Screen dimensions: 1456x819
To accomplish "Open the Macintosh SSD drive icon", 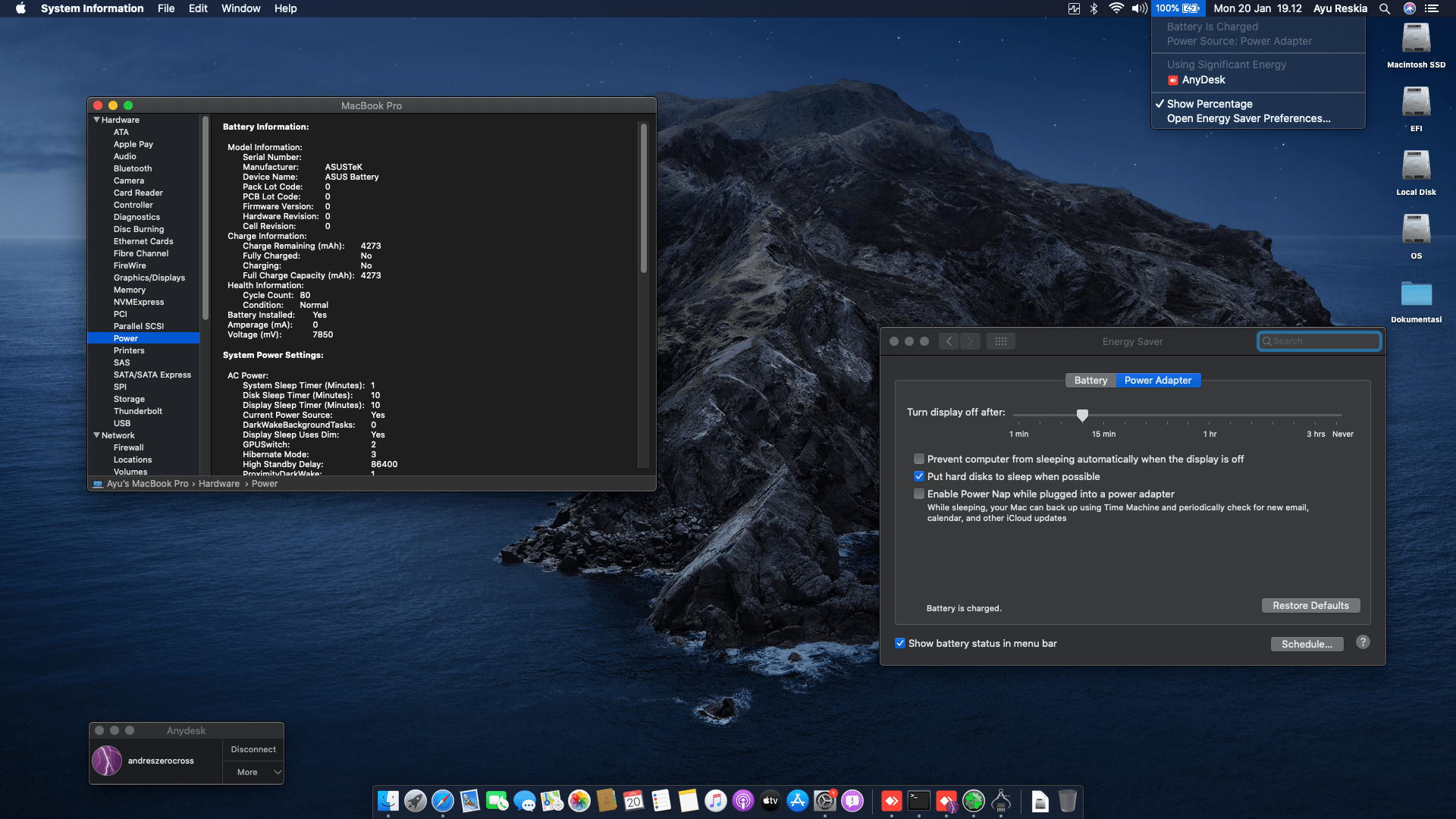I will pos(1416,39).
